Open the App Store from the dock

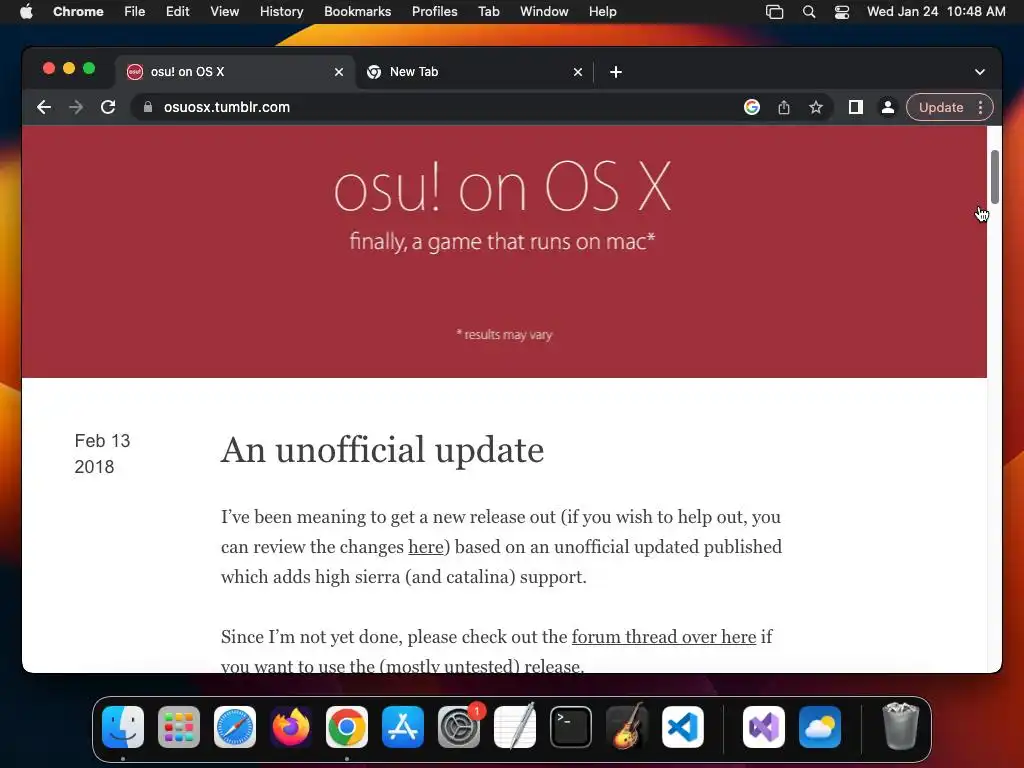403,727
